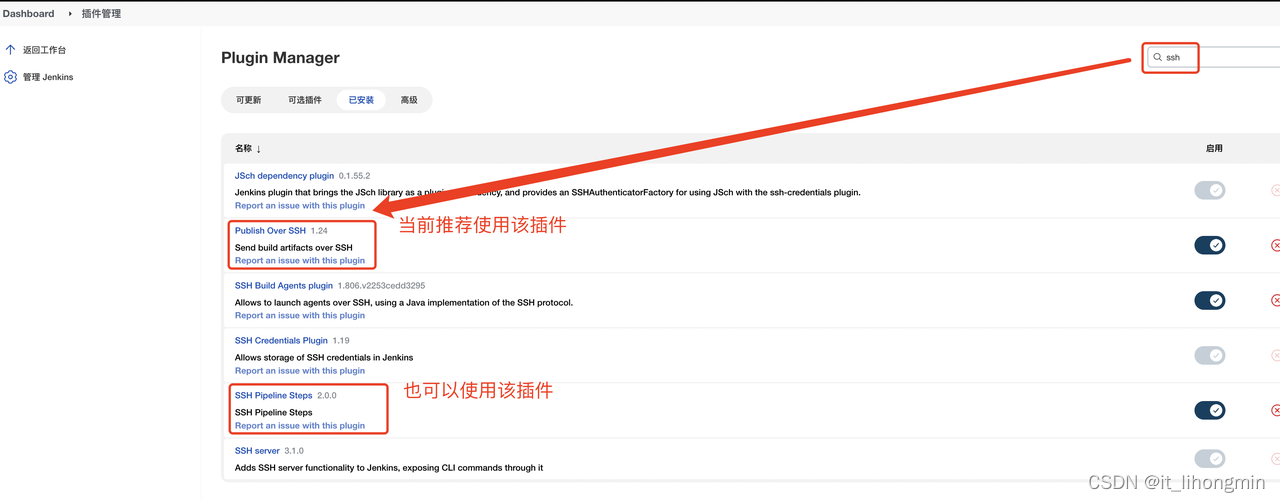Click the up-arrow icon beside 返回工作台

tap(11, 50)
